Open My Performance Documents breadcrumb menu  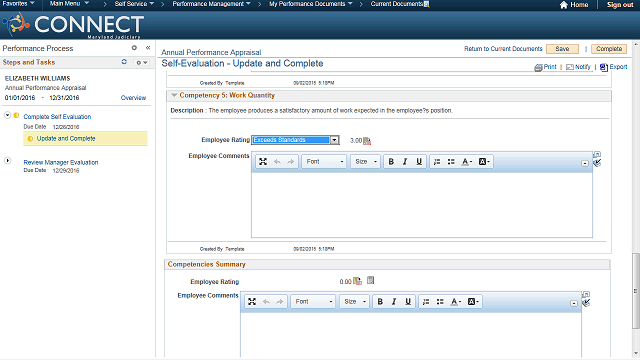pos(311,4)
